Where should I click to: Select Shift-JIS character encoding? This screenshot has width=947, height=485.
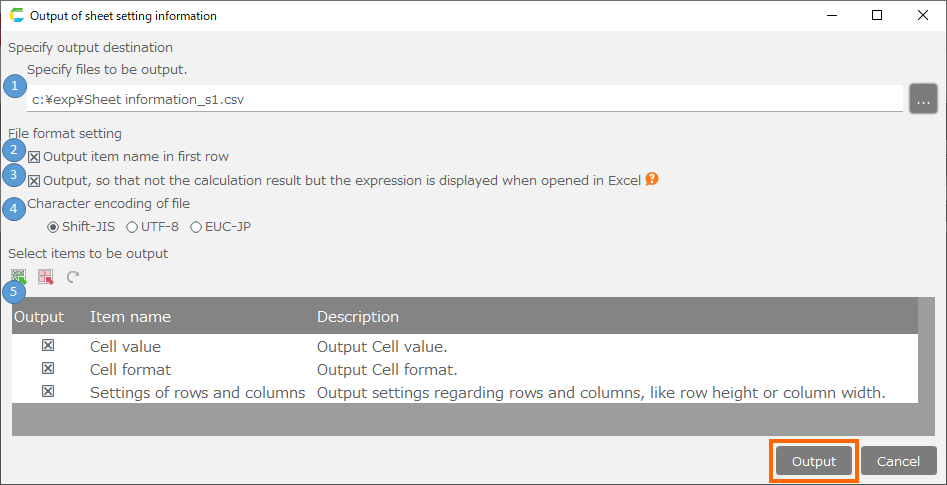(54, 227)
